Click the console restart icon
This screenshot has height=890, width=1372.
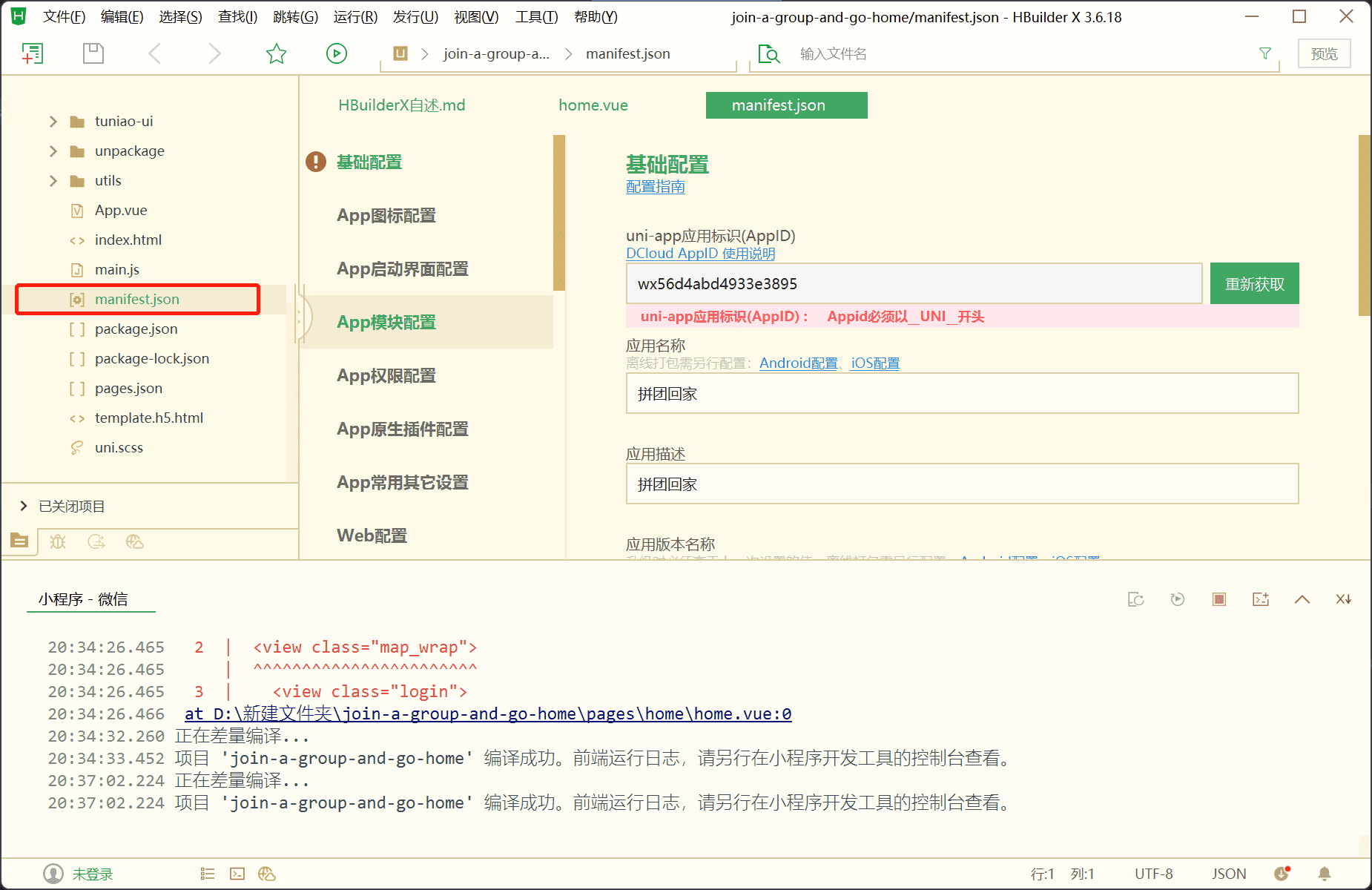[x=1136, y=599]
